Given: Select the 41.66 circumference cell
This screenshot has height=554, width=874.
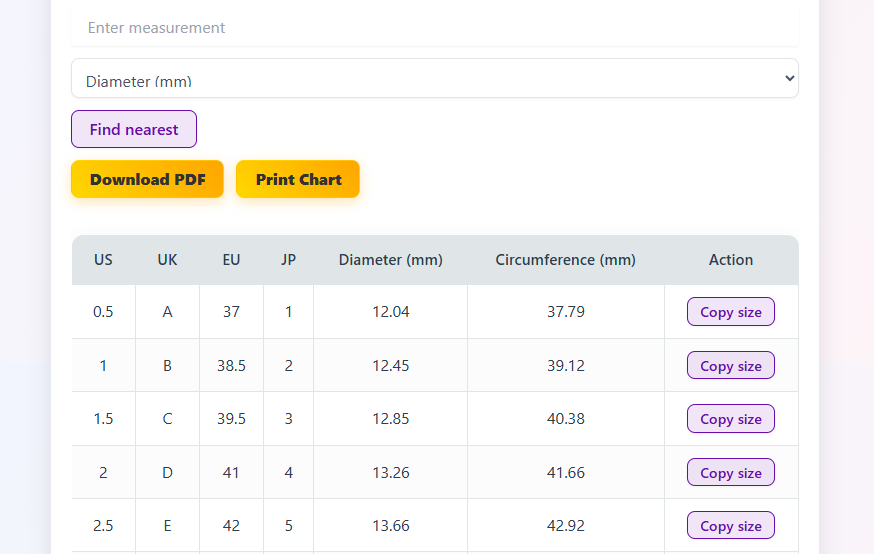Looking at the screenshot, I should [565, 473].
